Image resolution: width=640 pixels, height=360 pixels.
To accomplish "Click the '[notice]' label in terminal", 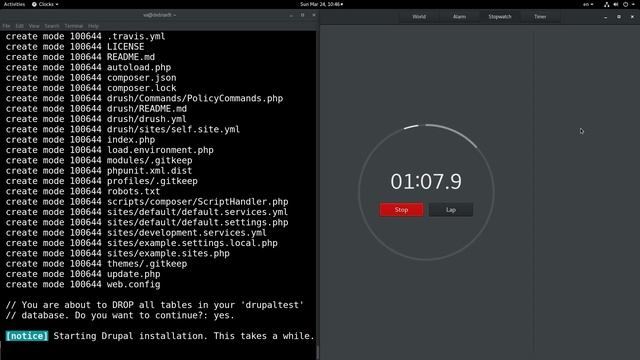I will [27, 336].
